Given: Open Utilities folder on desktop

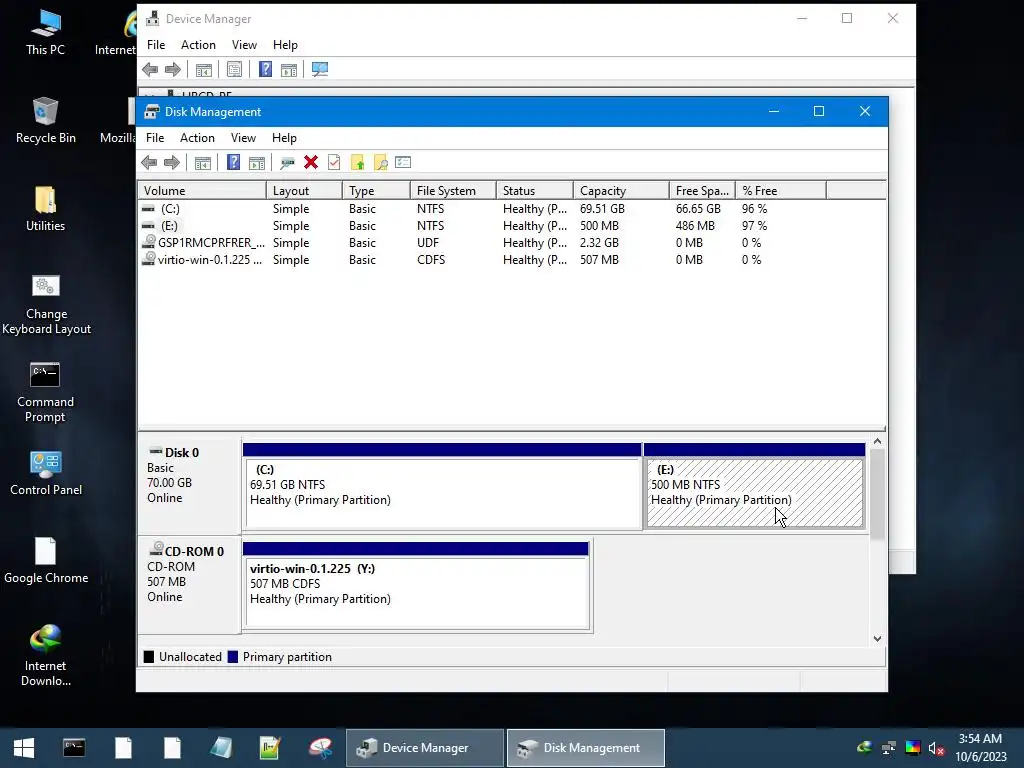Looking at the screenshot, I should pos(46,208).
